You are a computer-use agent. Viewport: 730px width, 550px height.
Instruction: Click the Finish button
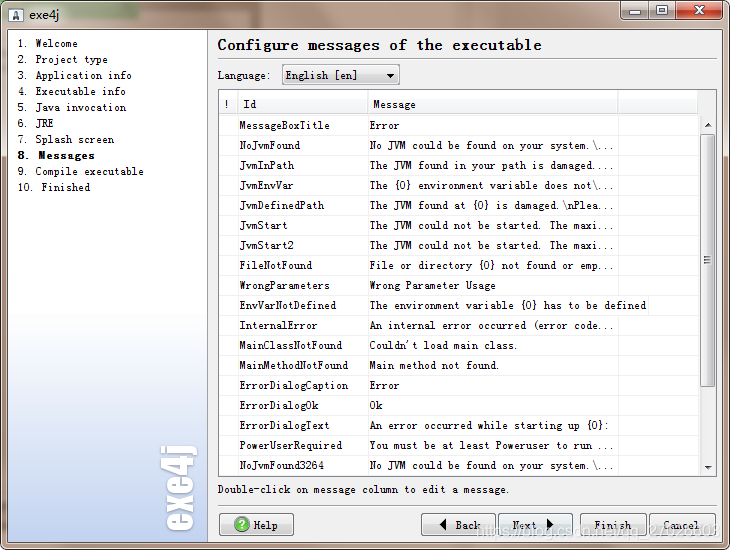[x=613, y=525]
